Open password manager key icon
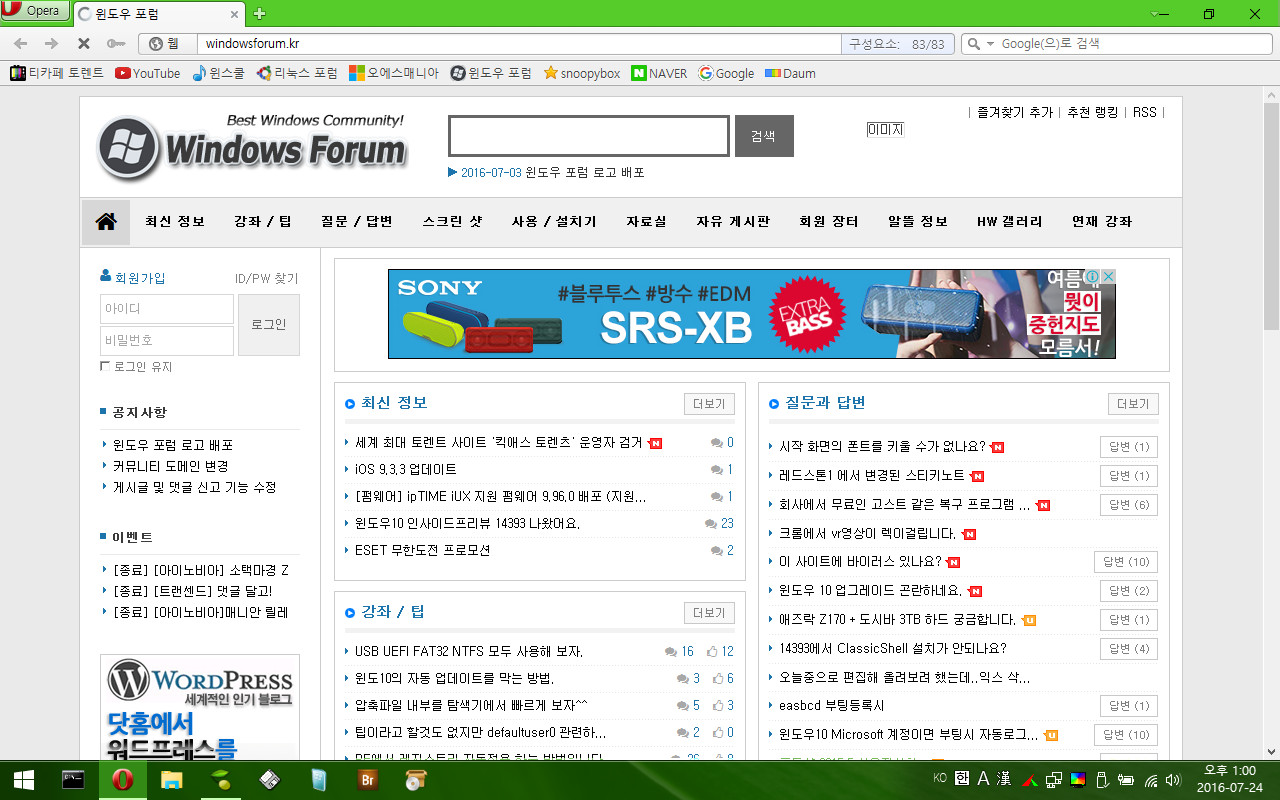 pos(116,44)
